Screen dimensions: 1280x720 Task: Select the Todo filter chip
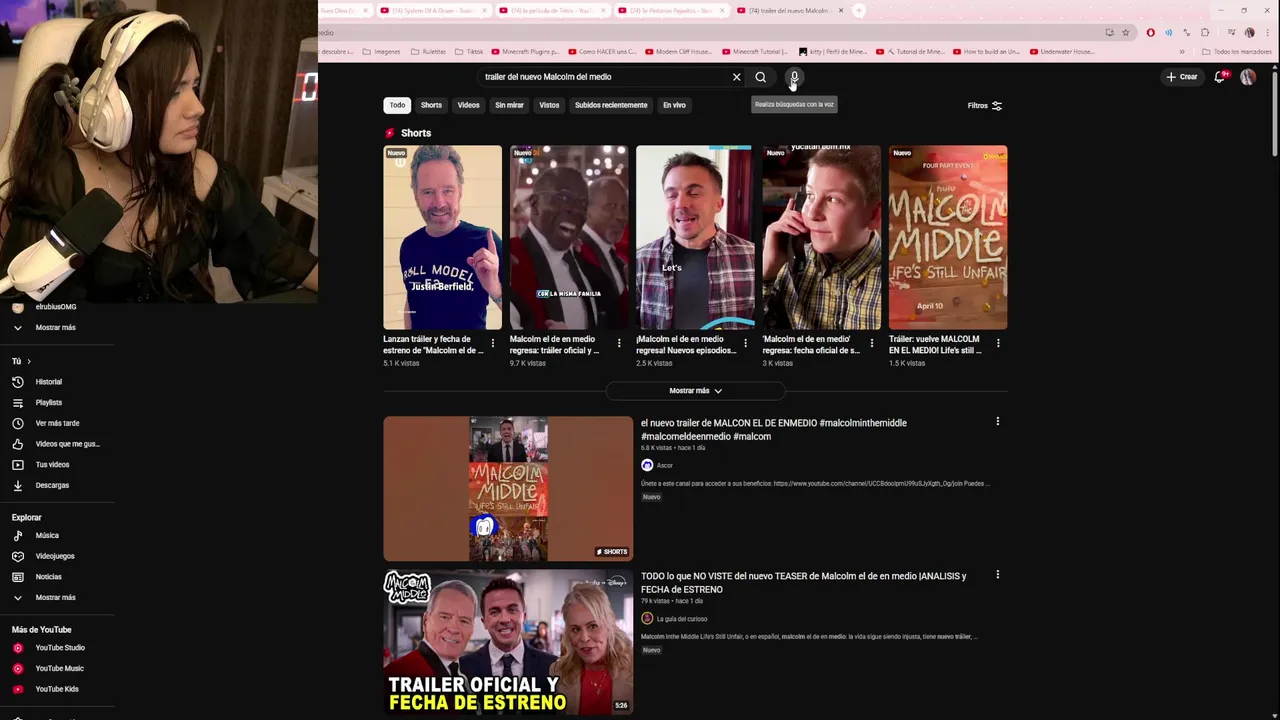click(397, 105)
